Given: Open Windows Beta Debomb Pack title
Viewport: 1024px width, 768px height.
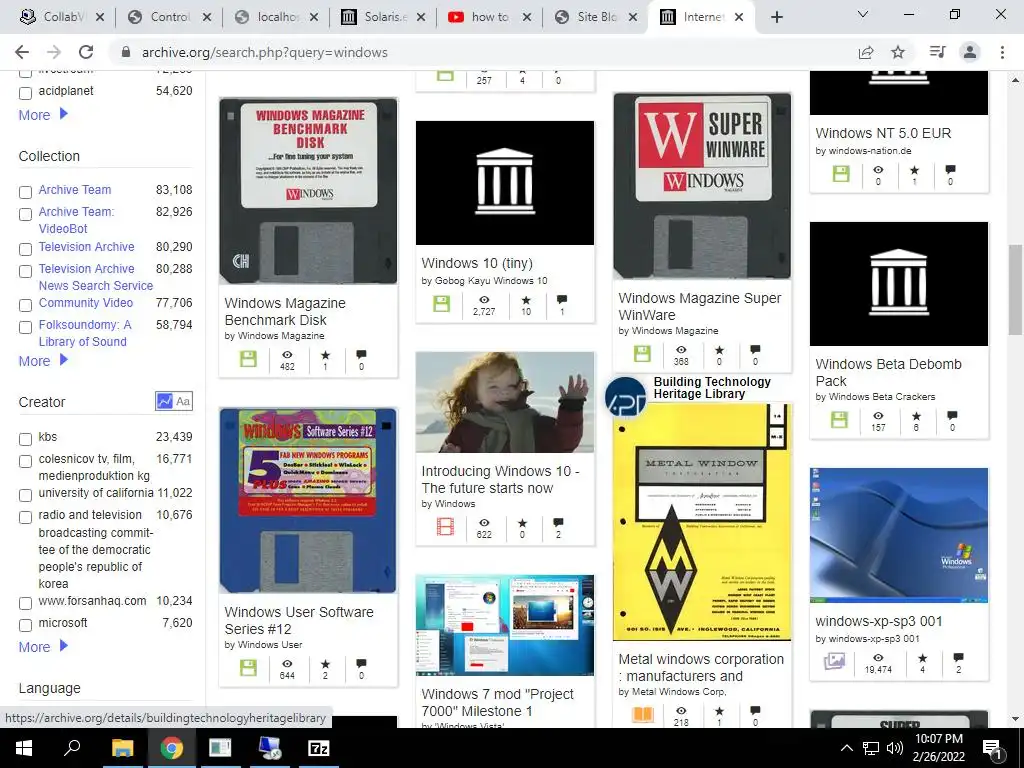Looking at the screenshot, I should 888,372.
